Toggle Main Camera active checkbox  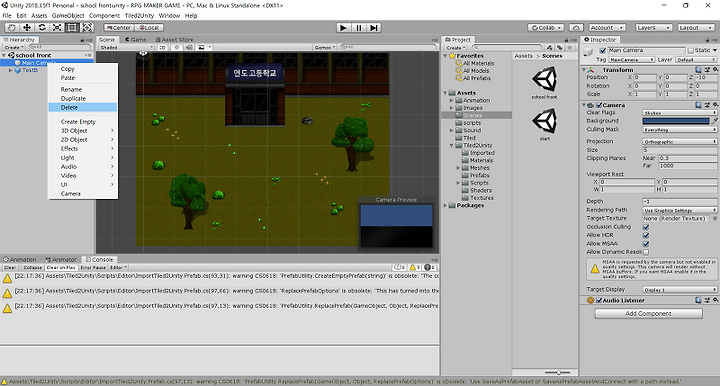[x=603, y=50]
